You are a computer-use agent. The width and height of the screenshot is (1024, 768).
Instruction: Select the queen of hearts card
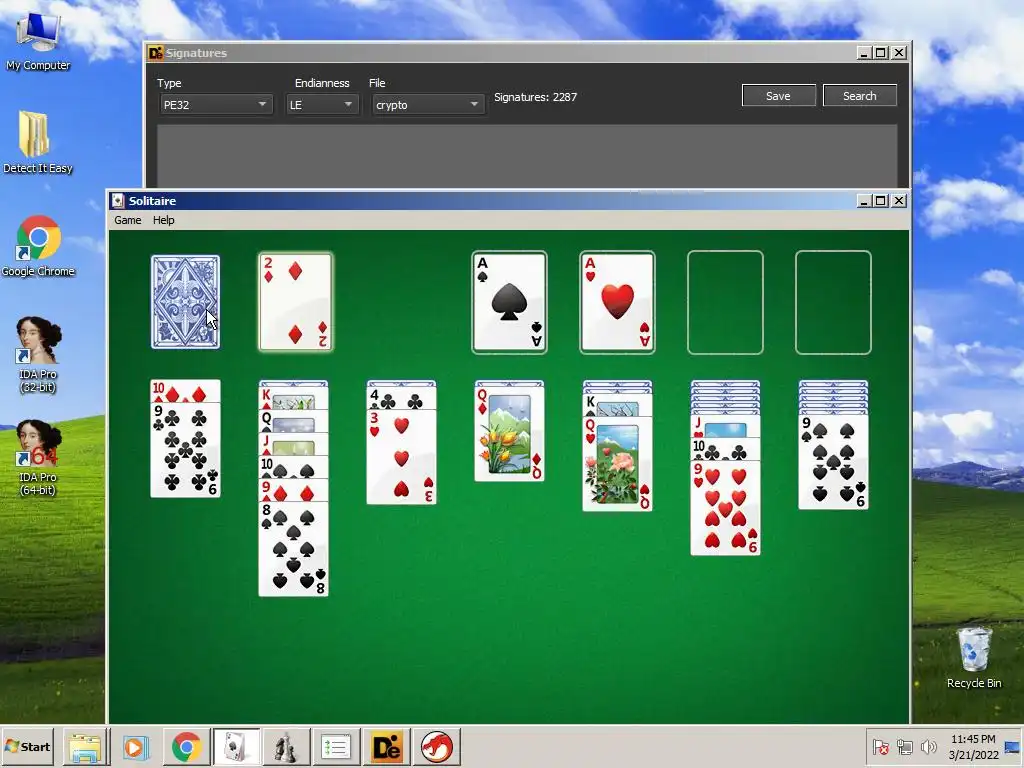(617, 464)
